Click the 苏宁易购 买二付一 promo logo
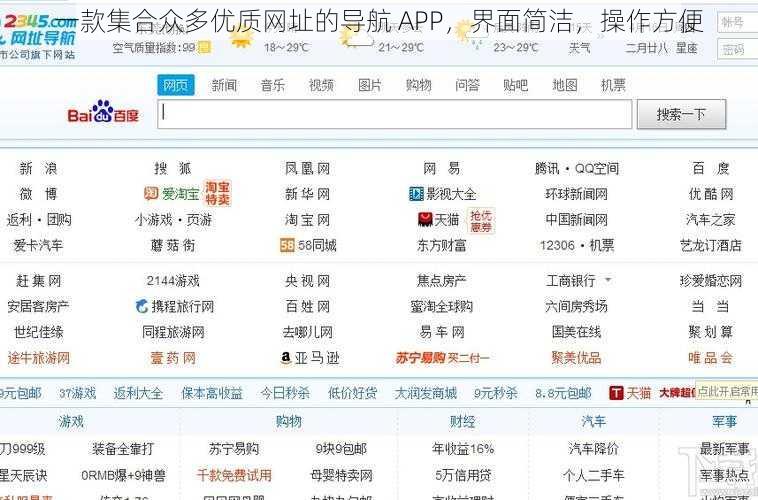Screen dimensions: 758x500 (x=442, y=358)
